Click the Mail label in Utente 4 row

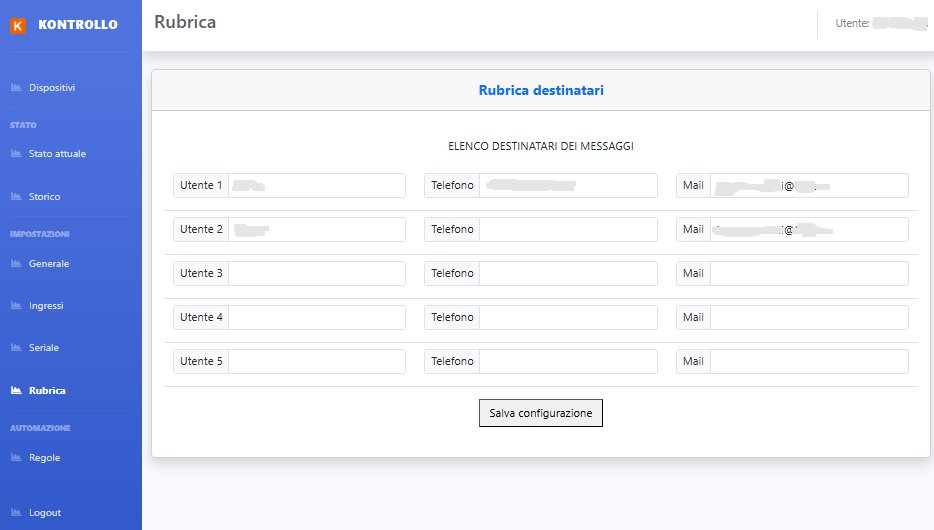pos(693,317)
